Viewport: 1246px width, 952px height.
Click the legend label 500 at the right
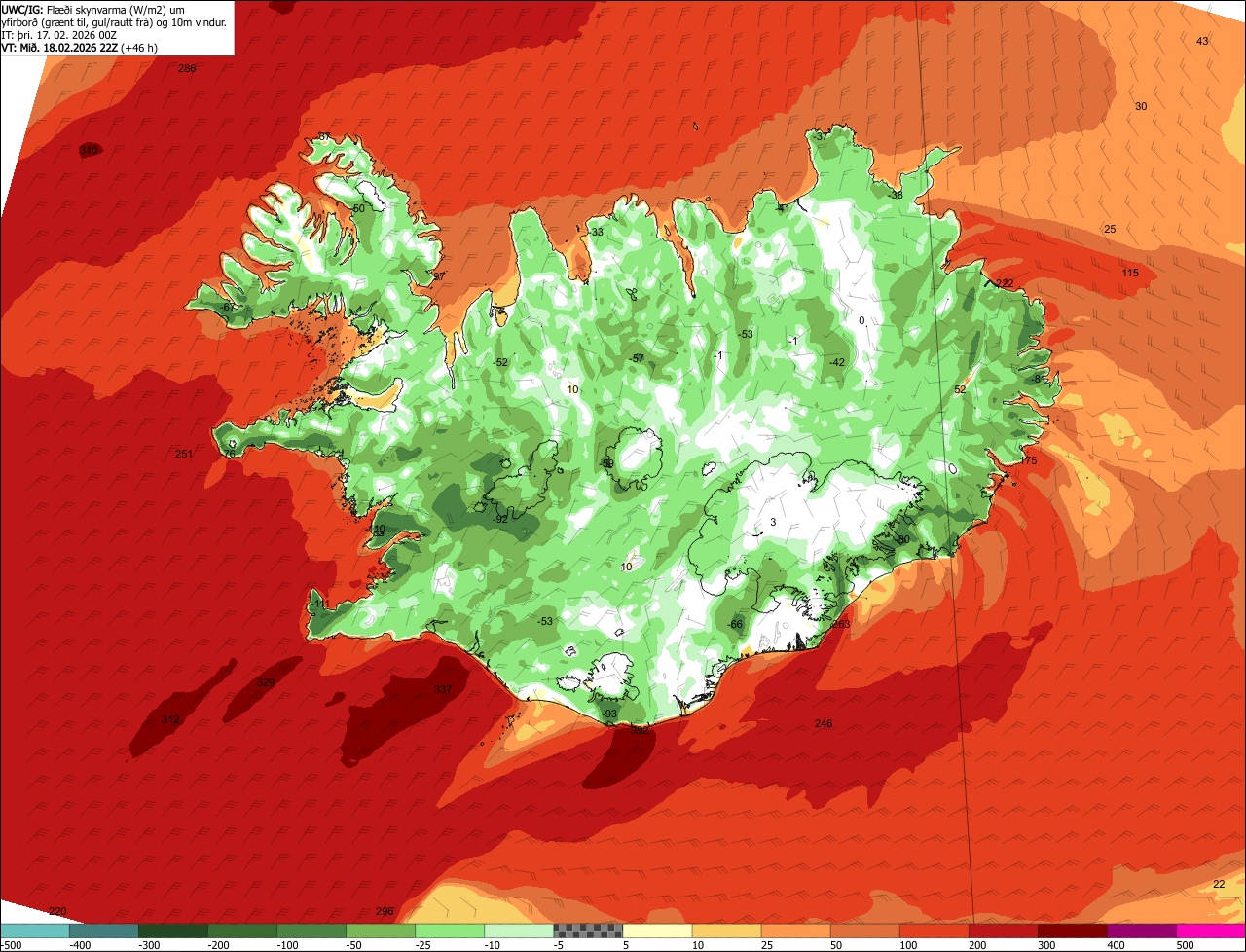pos(1185,944)
